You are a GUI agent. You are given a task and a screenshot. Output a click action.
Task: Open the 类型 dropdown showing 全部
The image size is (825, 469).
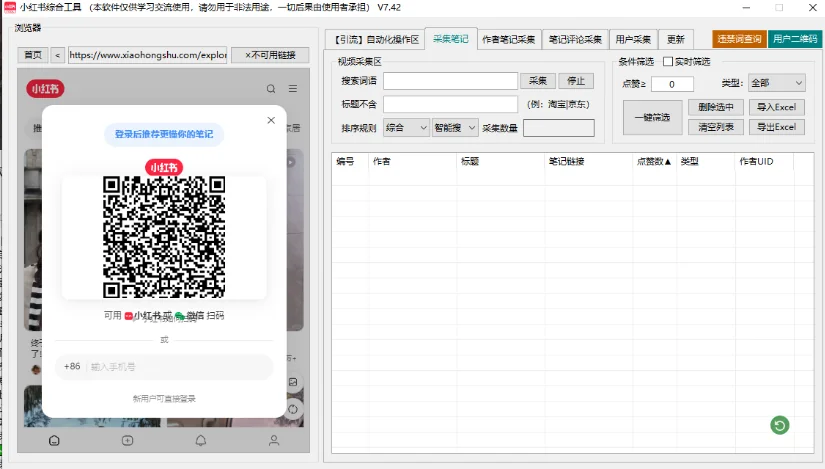click(x=777, y=83)
